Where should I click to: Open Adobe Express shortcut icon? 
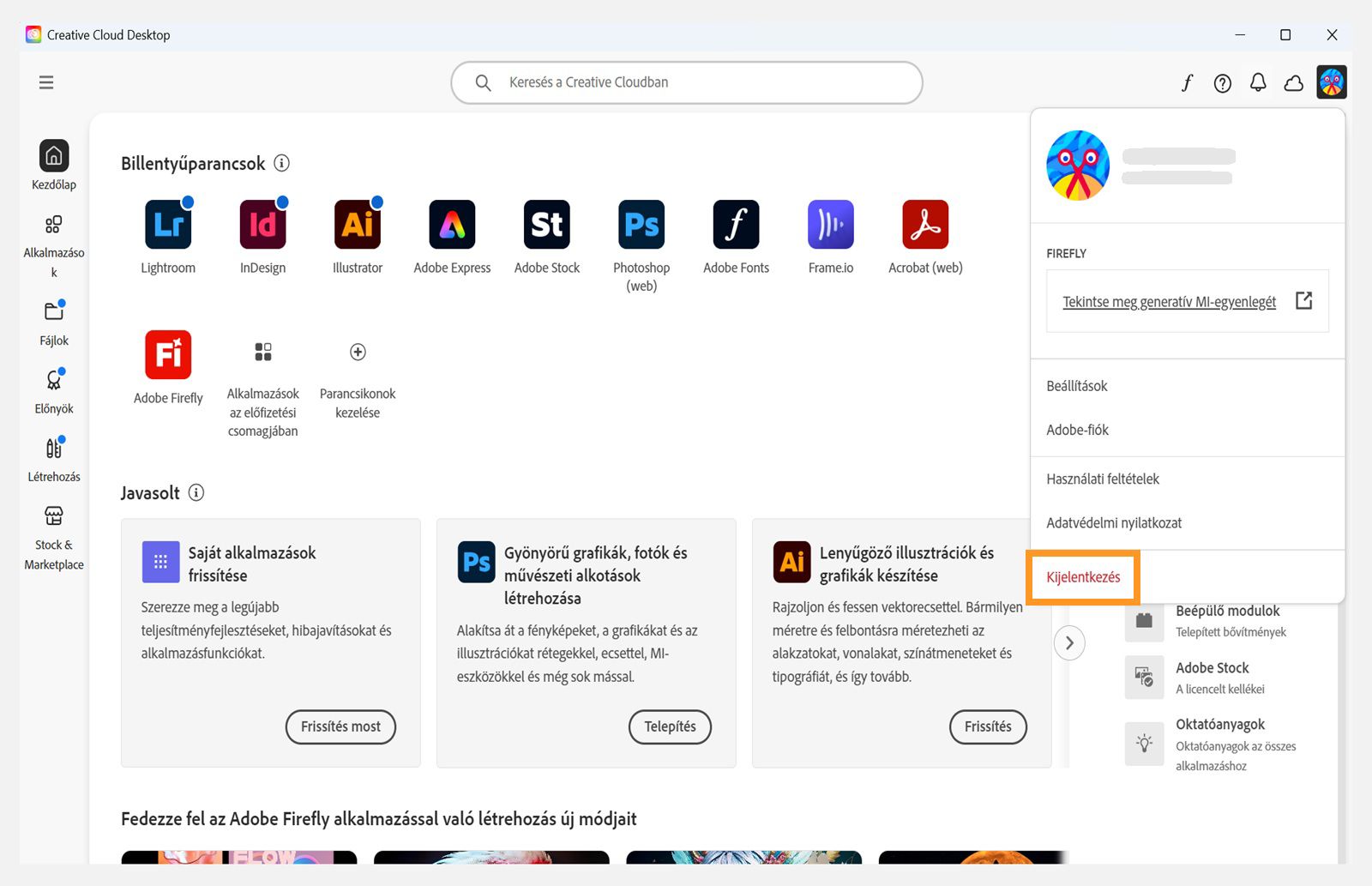coord(452,225)
